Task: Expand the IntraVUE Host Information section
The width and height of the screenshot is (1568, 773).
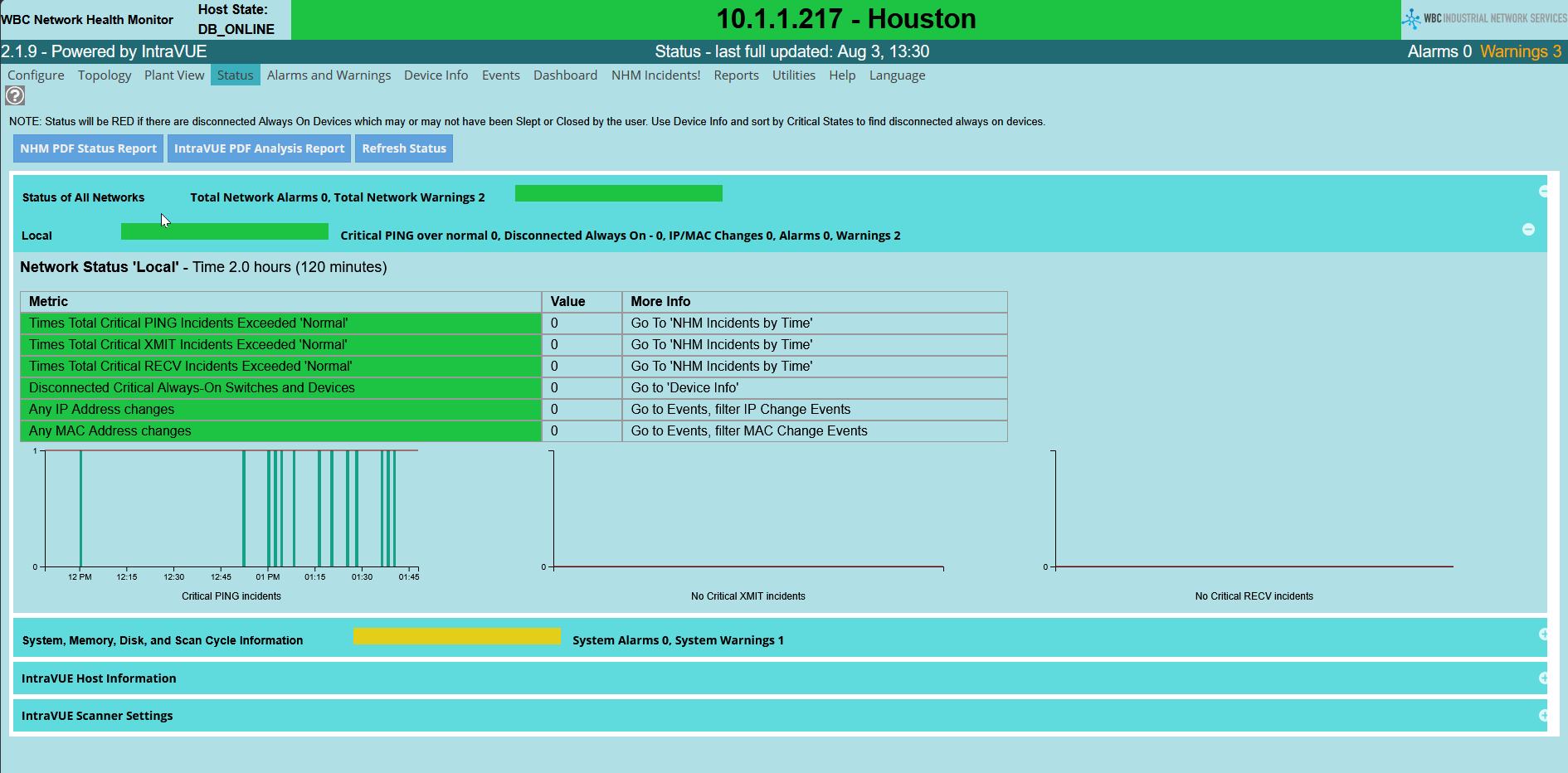Action: click(x=1543, y=678)
